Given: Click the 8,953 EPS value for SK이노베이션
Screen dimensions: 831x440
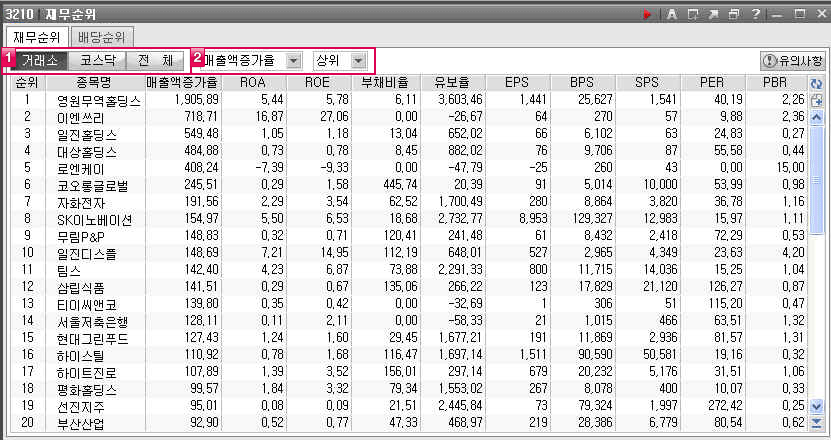Looking at the screenshot, I should click(532, 218).
